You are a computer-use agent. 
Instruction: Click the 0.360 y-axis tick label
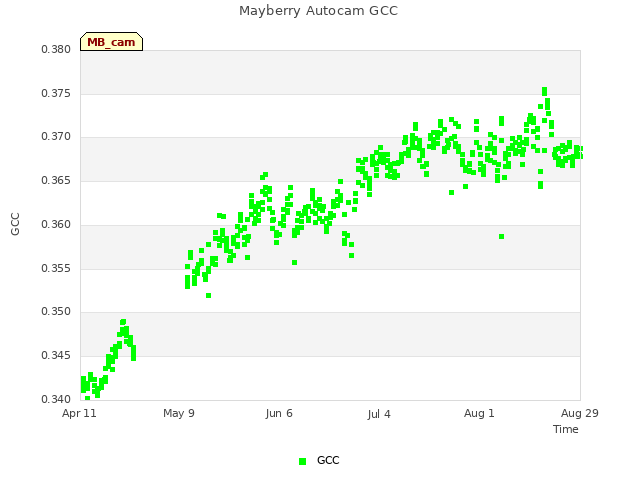(x=56, y=224)
